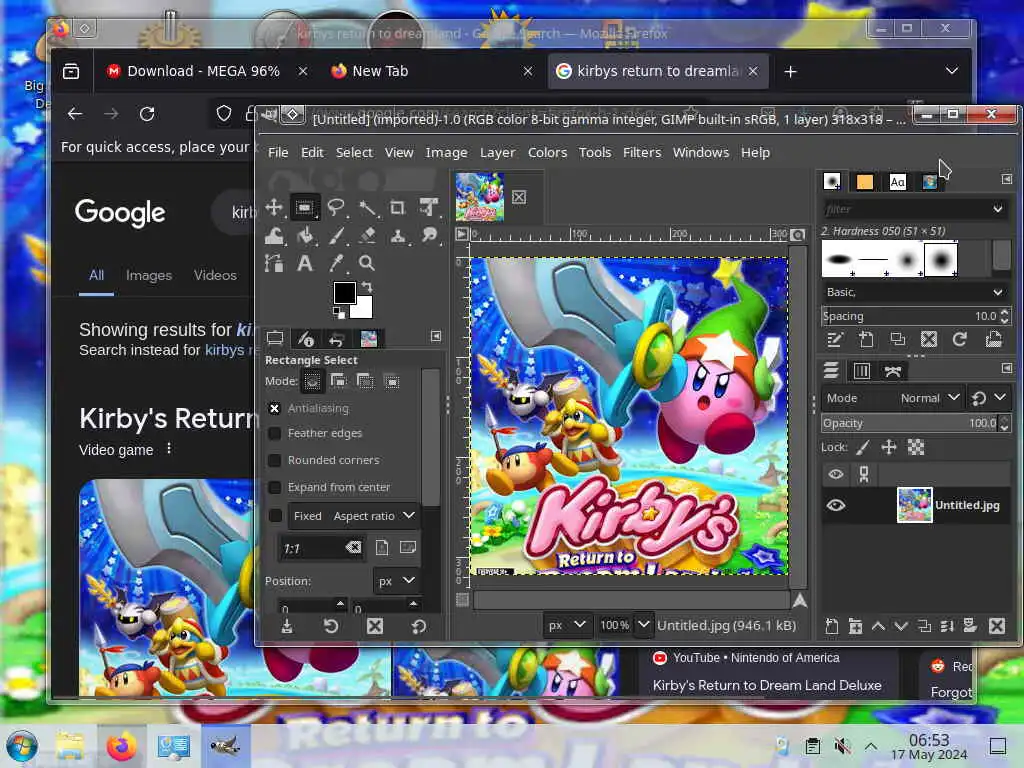Toggle lock position and size icon
1024x768 pixels.
889,447
